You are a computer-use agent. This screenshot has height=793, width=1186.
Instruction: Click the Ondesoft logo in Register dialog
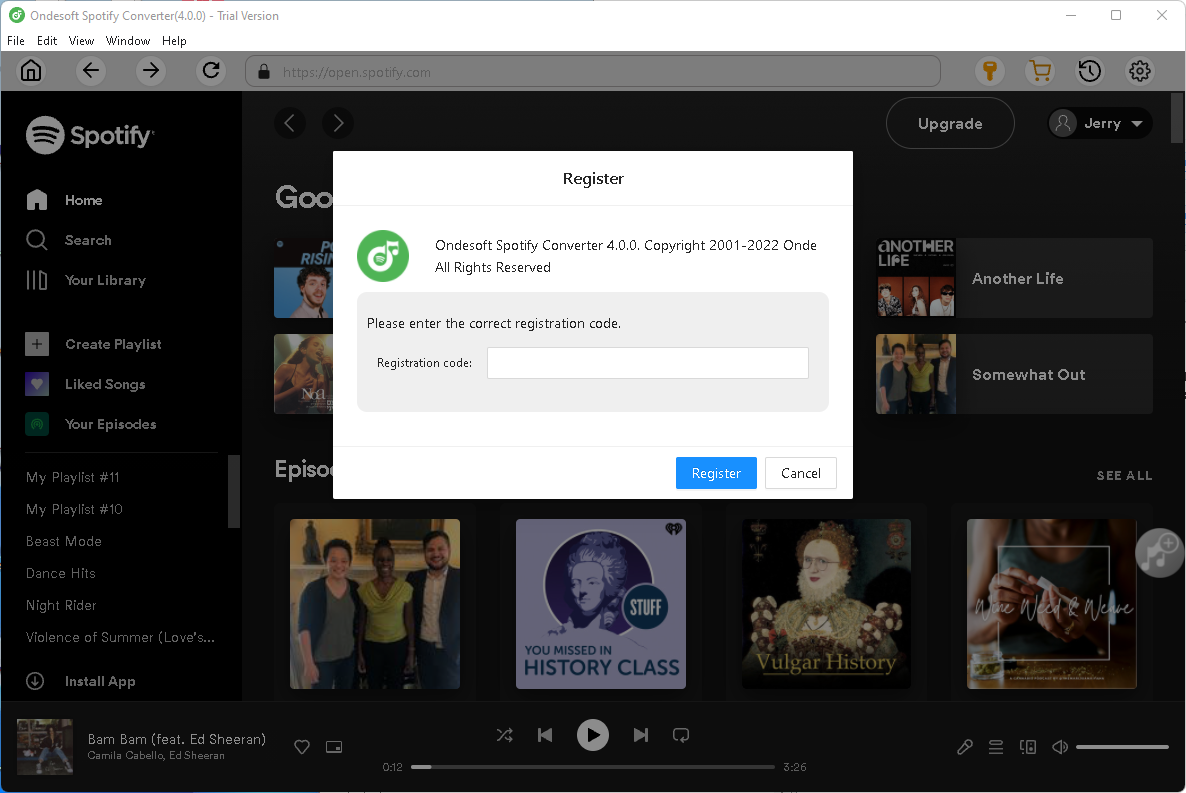[x=383, y=256]
